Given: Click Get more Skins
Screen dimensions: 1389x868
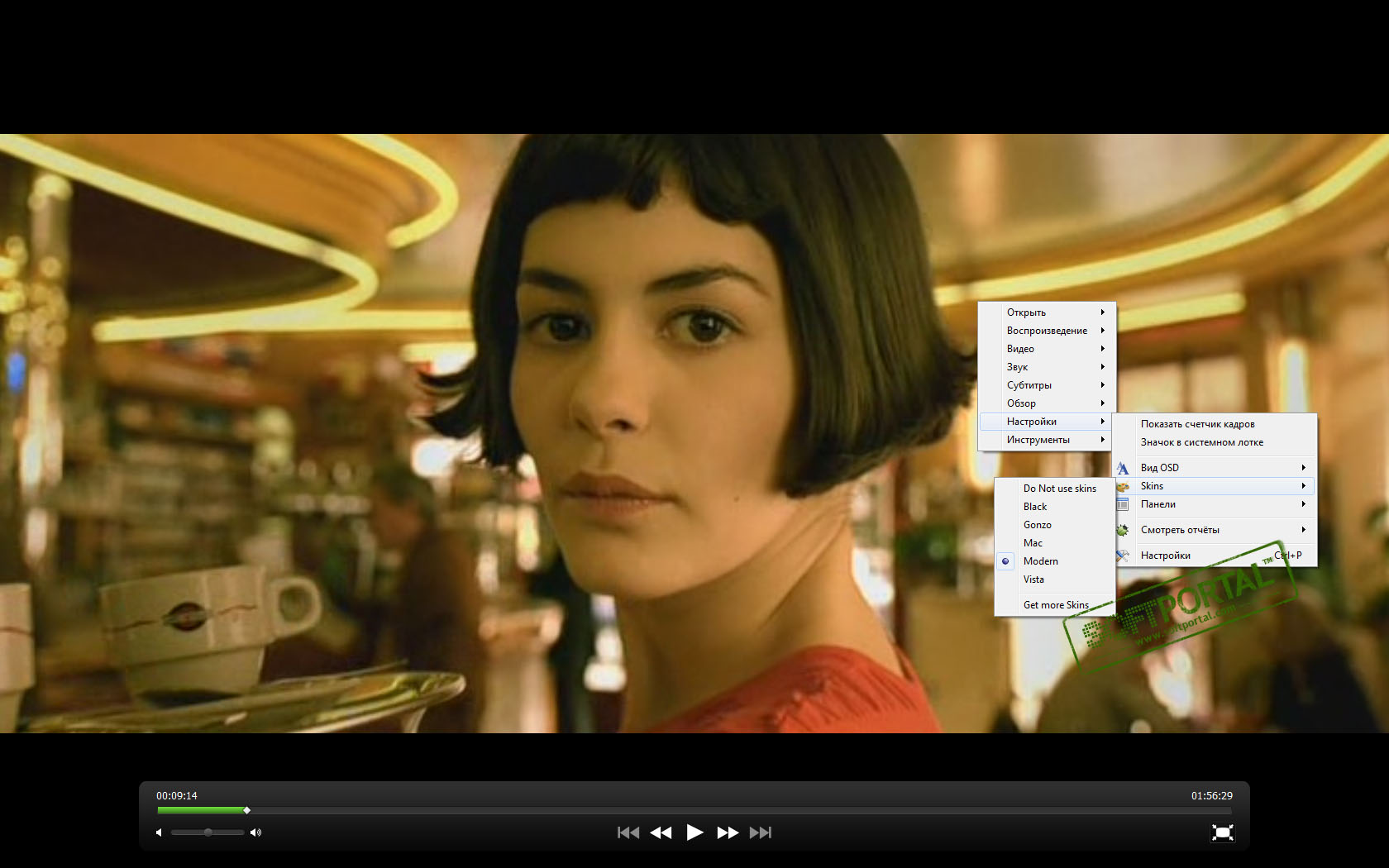Looking at the screenshot, I should coord(1055,605).
